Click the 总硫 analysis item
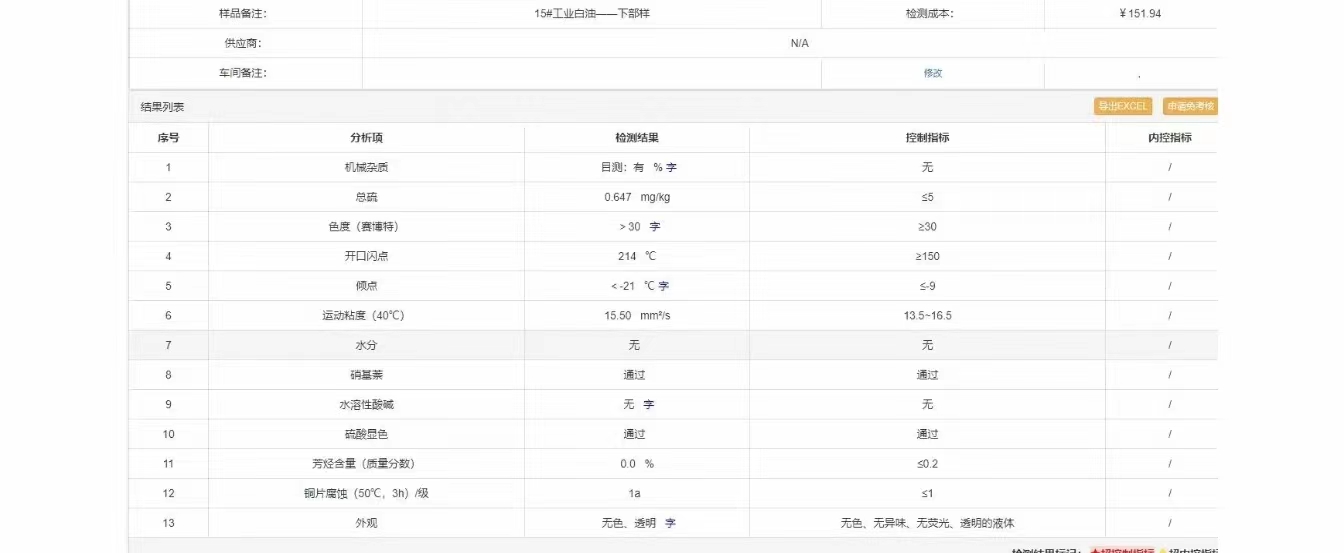 pos(366,197)
